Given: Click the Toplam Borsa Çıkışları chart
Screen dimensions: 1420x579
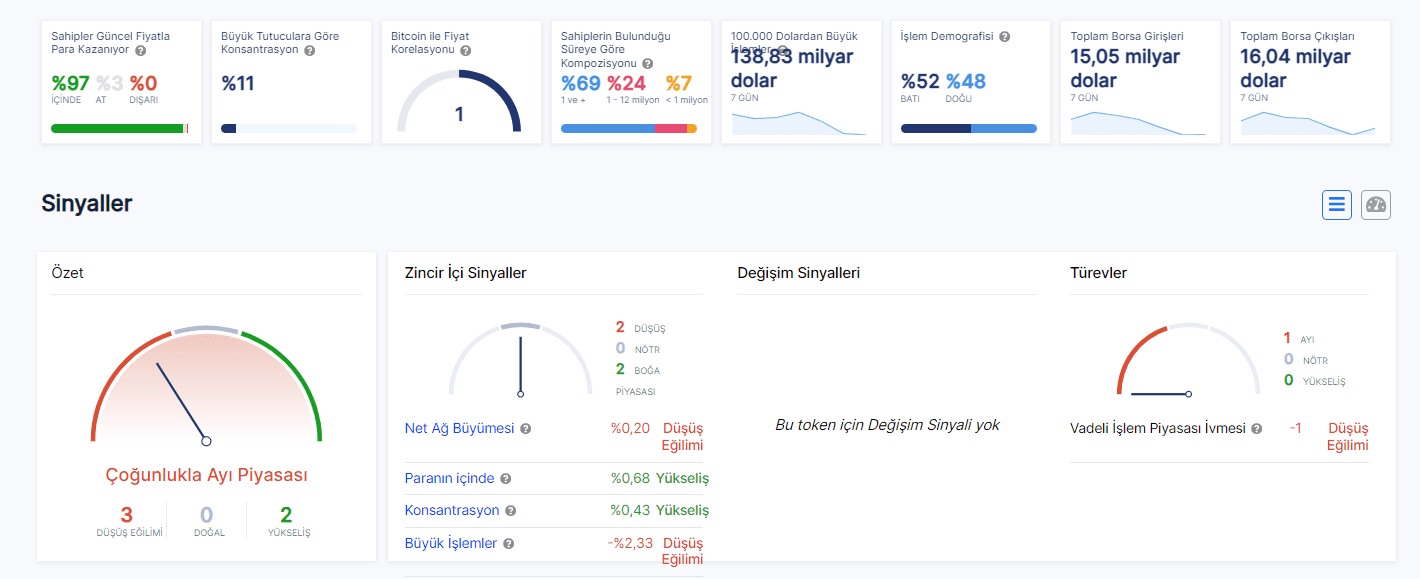Looking at the screenshot, I should tap(1307, 123).
